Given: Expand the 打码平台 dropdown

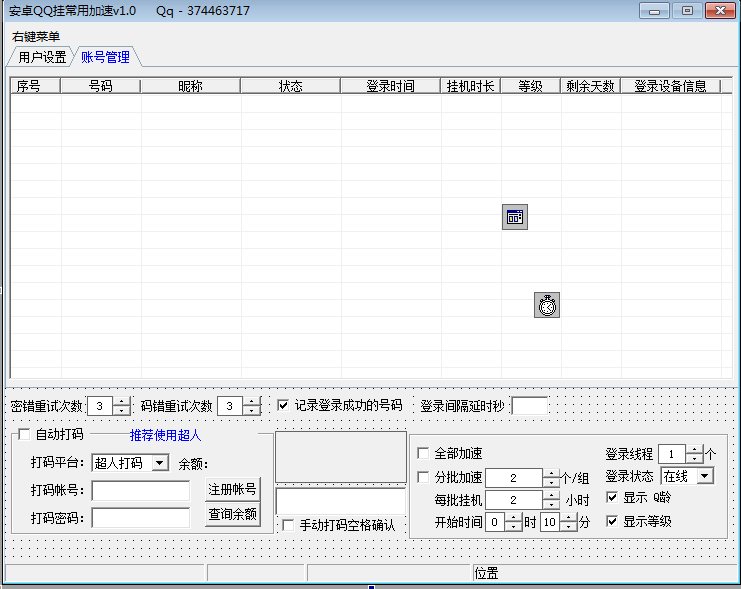Looking at the screenshot, I should click(x=160, y=463).
